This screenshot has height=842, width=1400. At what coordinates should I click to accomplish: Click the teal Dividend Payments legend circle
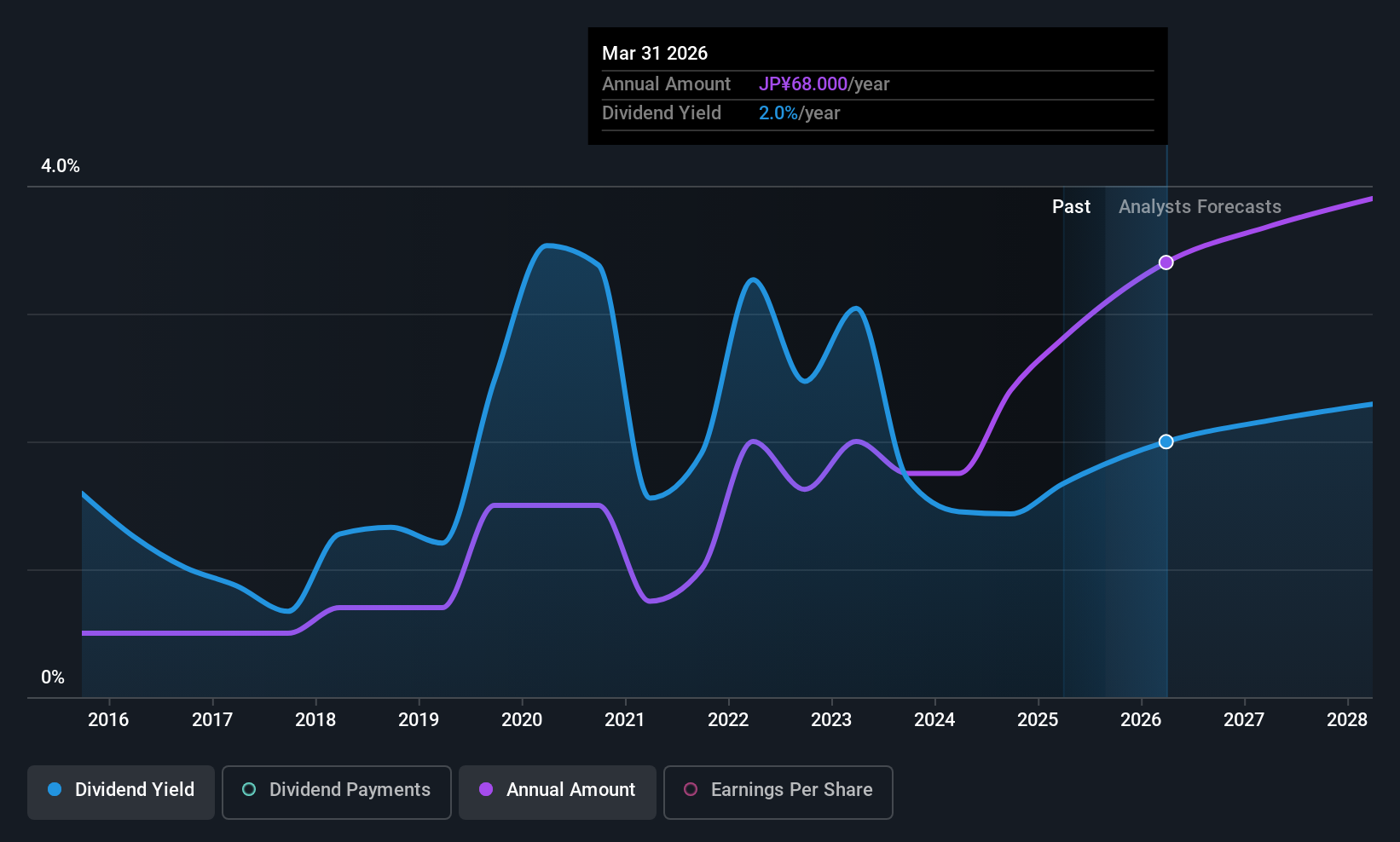click(x=249, y=789)
